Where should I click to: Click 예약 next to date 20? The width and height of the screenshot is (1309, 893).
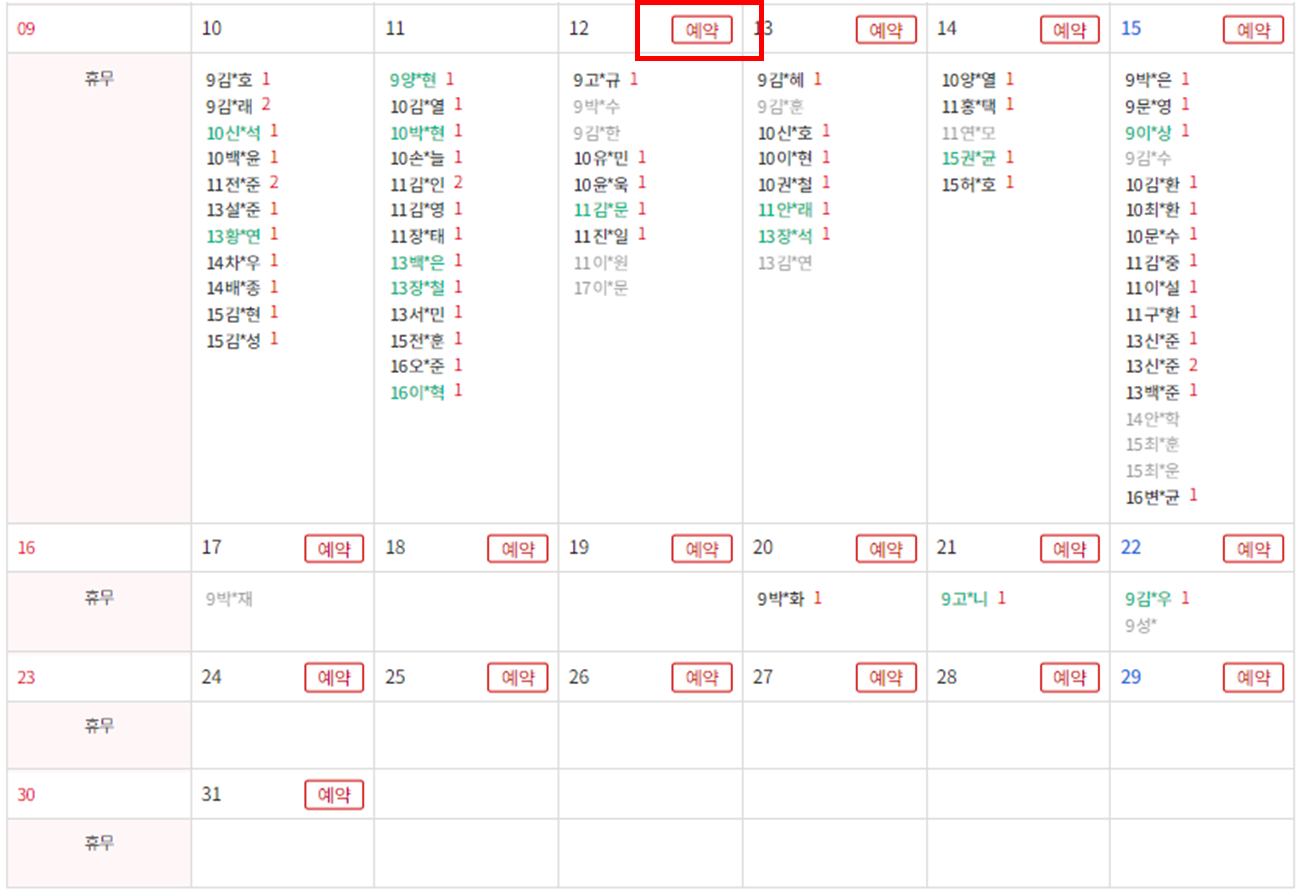coord(885,549)
